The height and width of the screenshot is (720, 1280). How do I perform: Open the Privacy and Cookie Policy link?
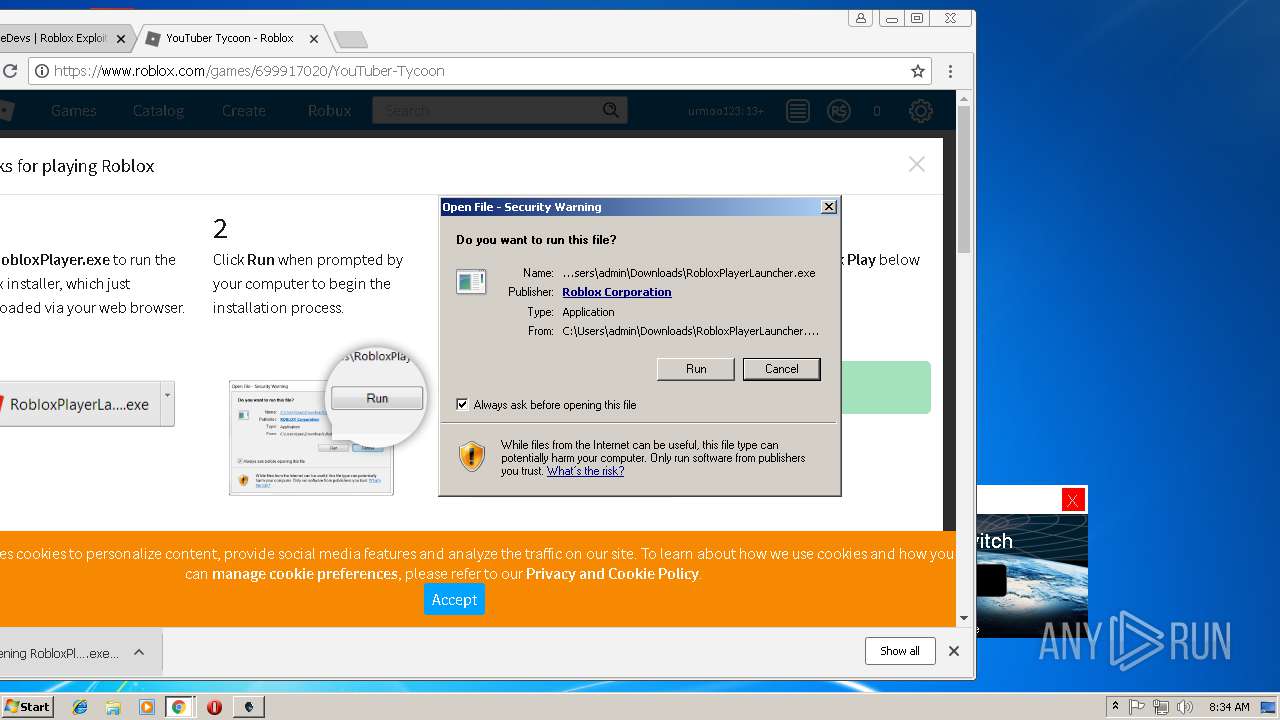(x=612, y=574)
